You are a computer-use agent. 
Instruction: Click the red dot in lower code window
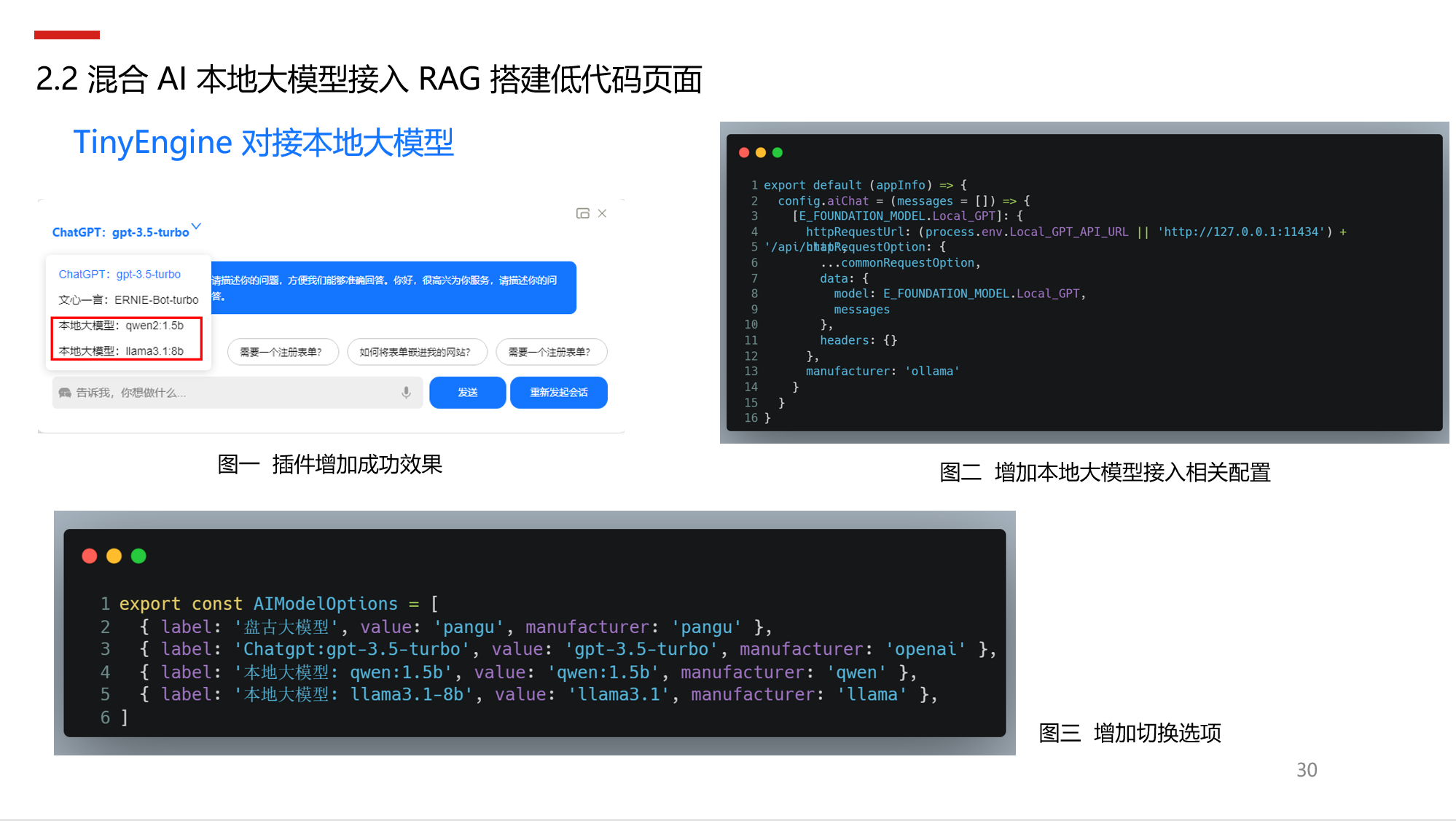click(90, 556)
